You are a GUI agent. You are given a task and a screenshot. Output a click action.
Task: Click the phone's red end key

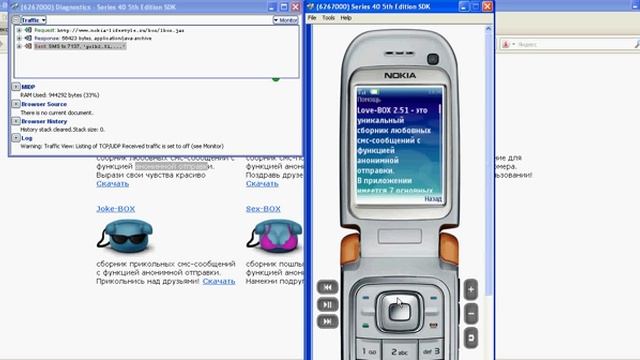point(433,325)
